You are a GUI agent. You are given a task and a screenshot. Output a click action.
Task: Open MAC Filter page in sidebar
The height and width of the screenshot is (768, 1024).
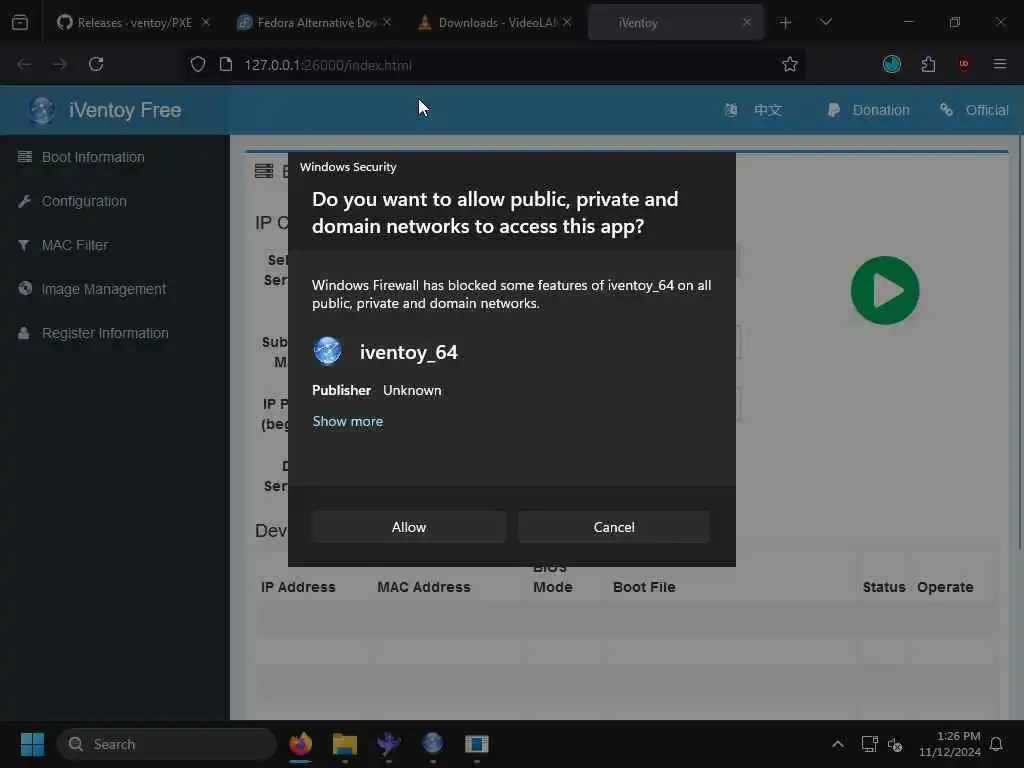[x=75, y=245]
